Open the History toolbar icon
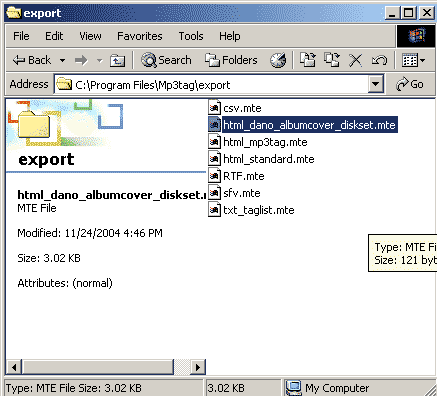437x396 pixels. coord(278,60)
